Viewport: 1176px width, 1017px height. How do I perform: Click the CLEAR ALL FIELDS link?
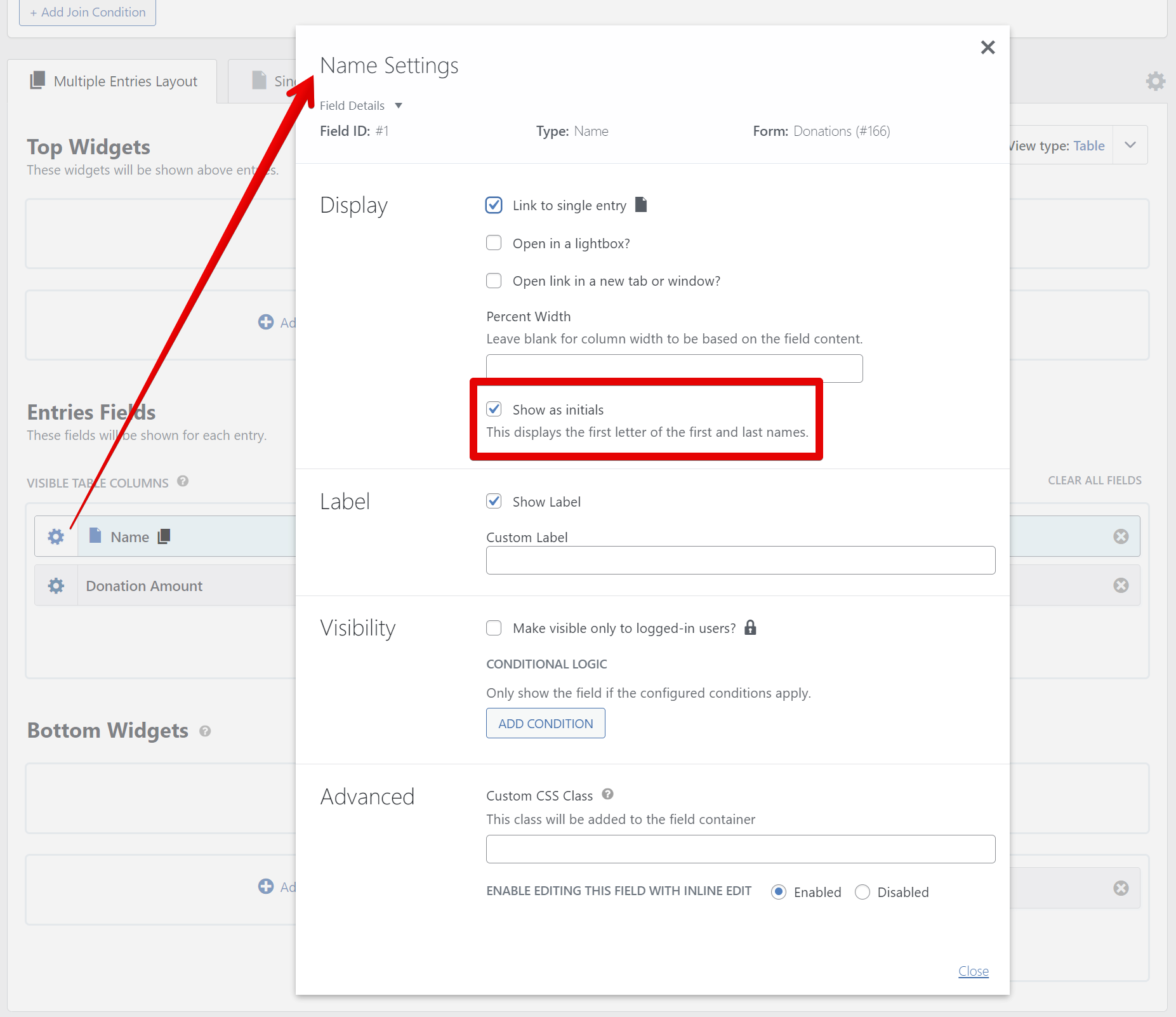[x=1093, y=480]
